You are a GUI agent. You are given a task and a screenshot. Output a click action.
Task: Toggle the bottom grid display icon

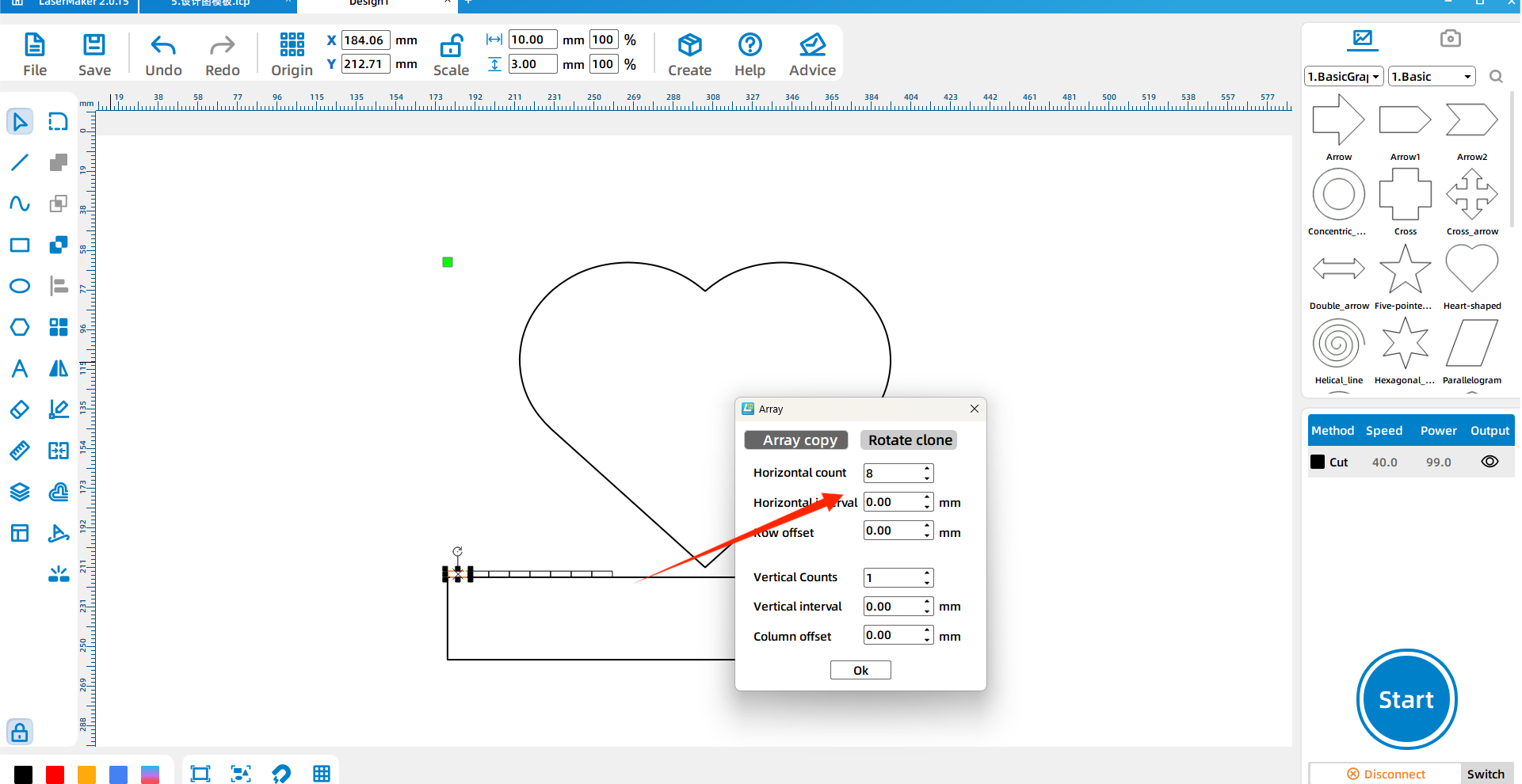(x=321, y=774)
